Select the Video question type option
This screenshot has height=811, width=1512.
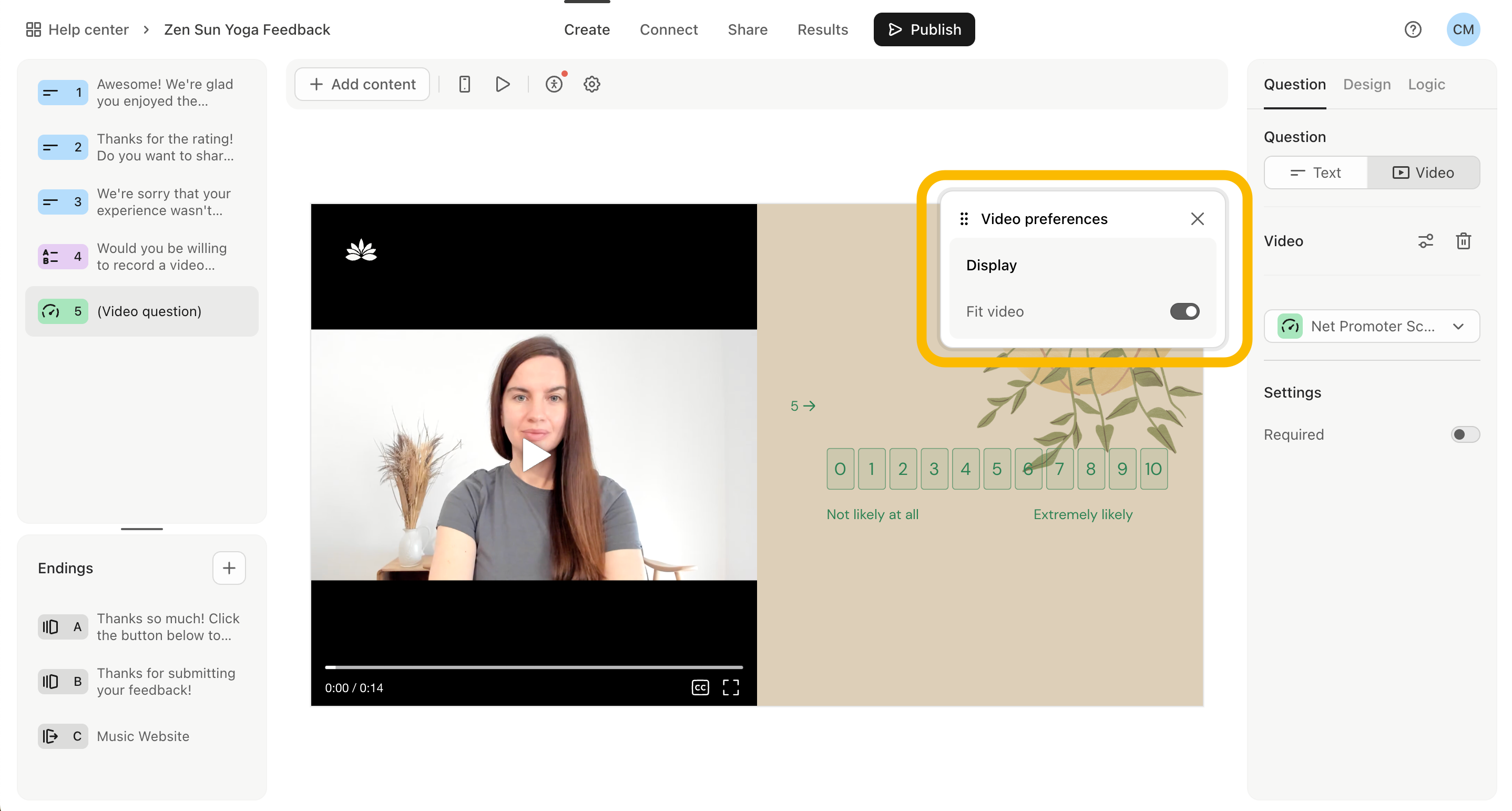tap(1423, 172)
